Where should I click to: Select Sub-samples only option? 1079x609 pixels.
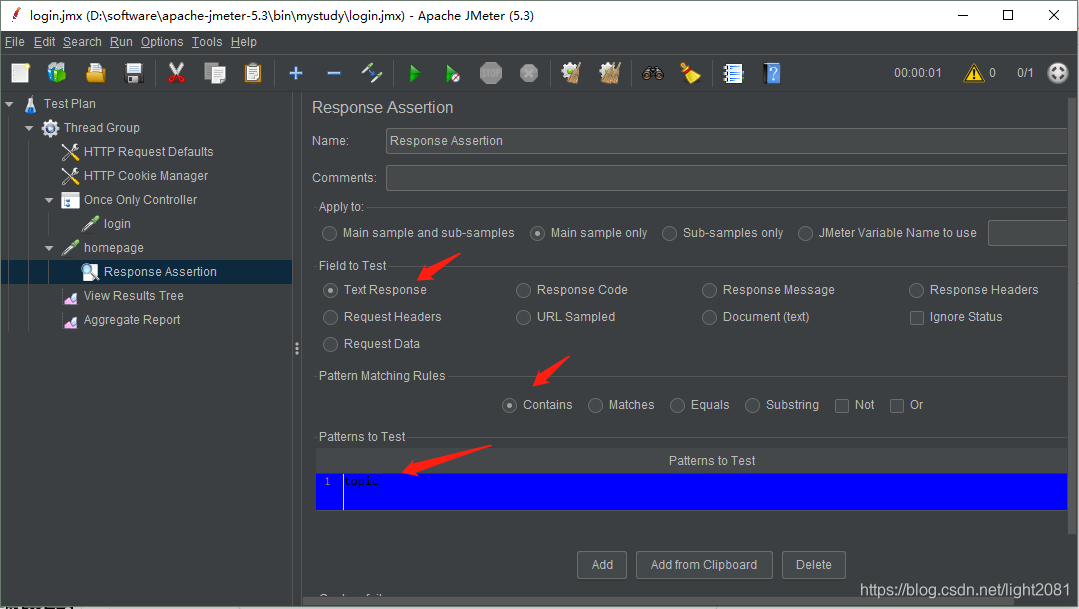pyautogui.click(x=670, y=233)
